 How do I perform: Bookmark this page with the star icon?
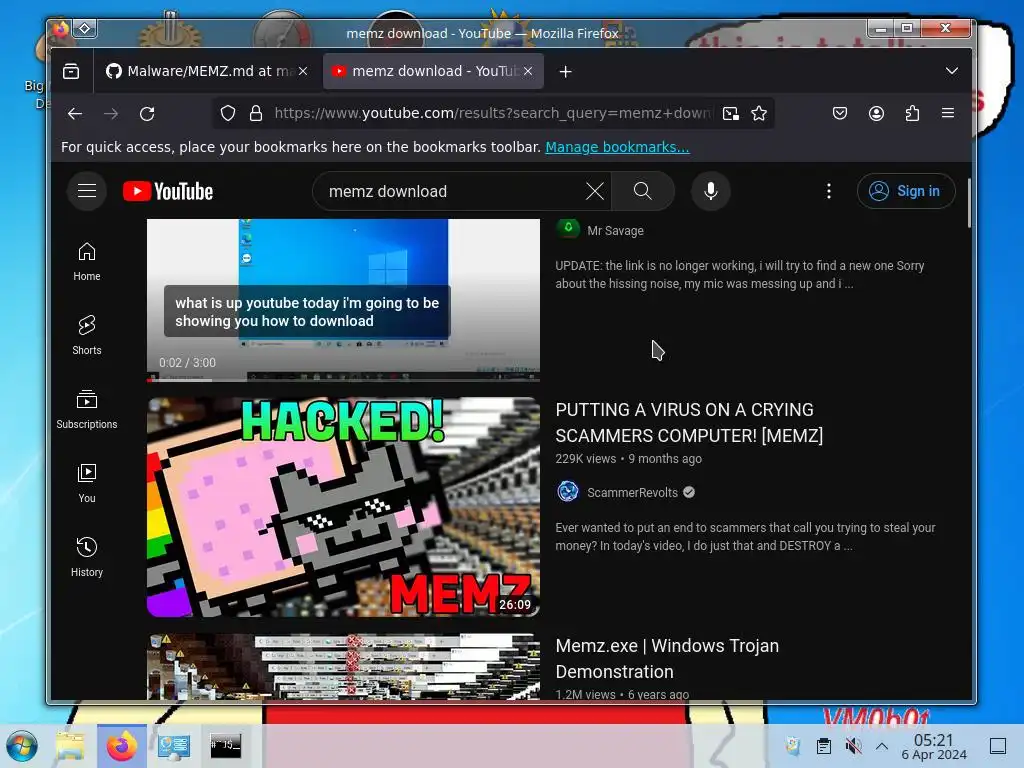point(759,114)
